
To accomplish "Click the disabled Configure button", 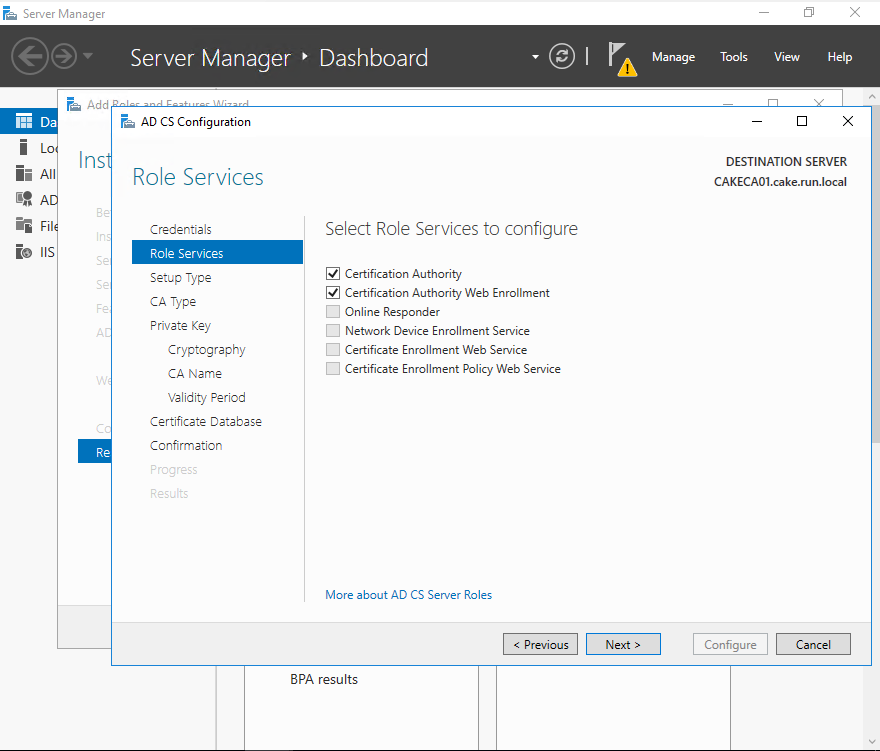I will [x=730, y=644].
